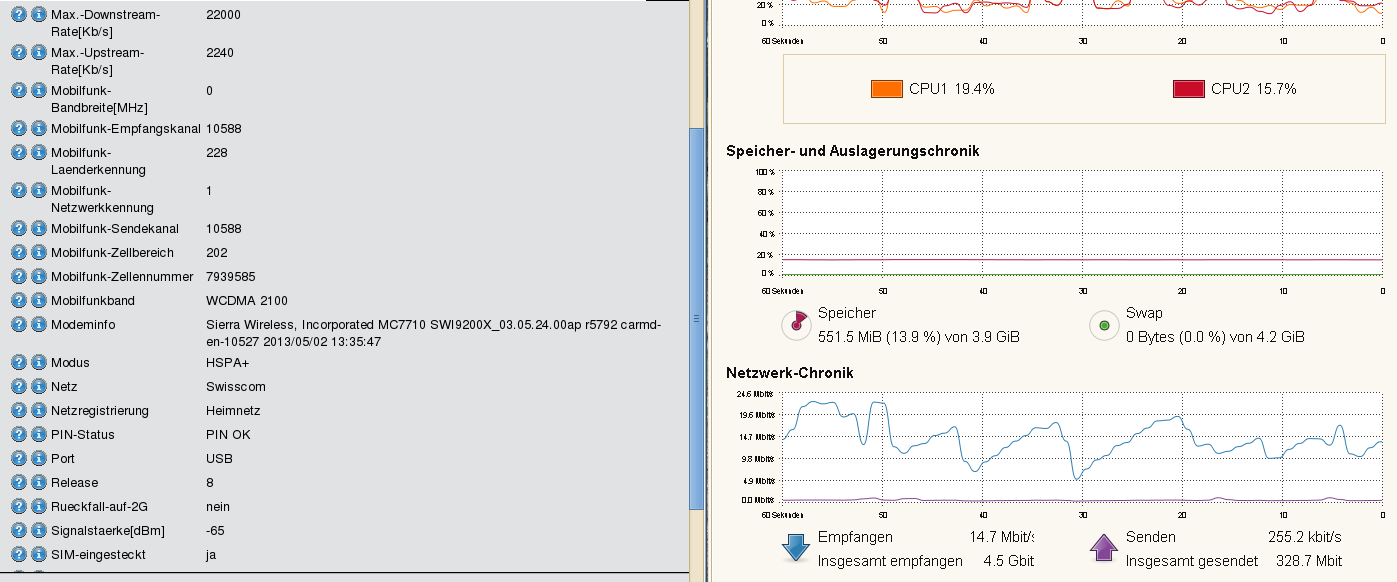Open the red CPU2 color swatch
Image resolution: width=1397 pixels, height=582 pixels.
click(x=1188, y=89)
